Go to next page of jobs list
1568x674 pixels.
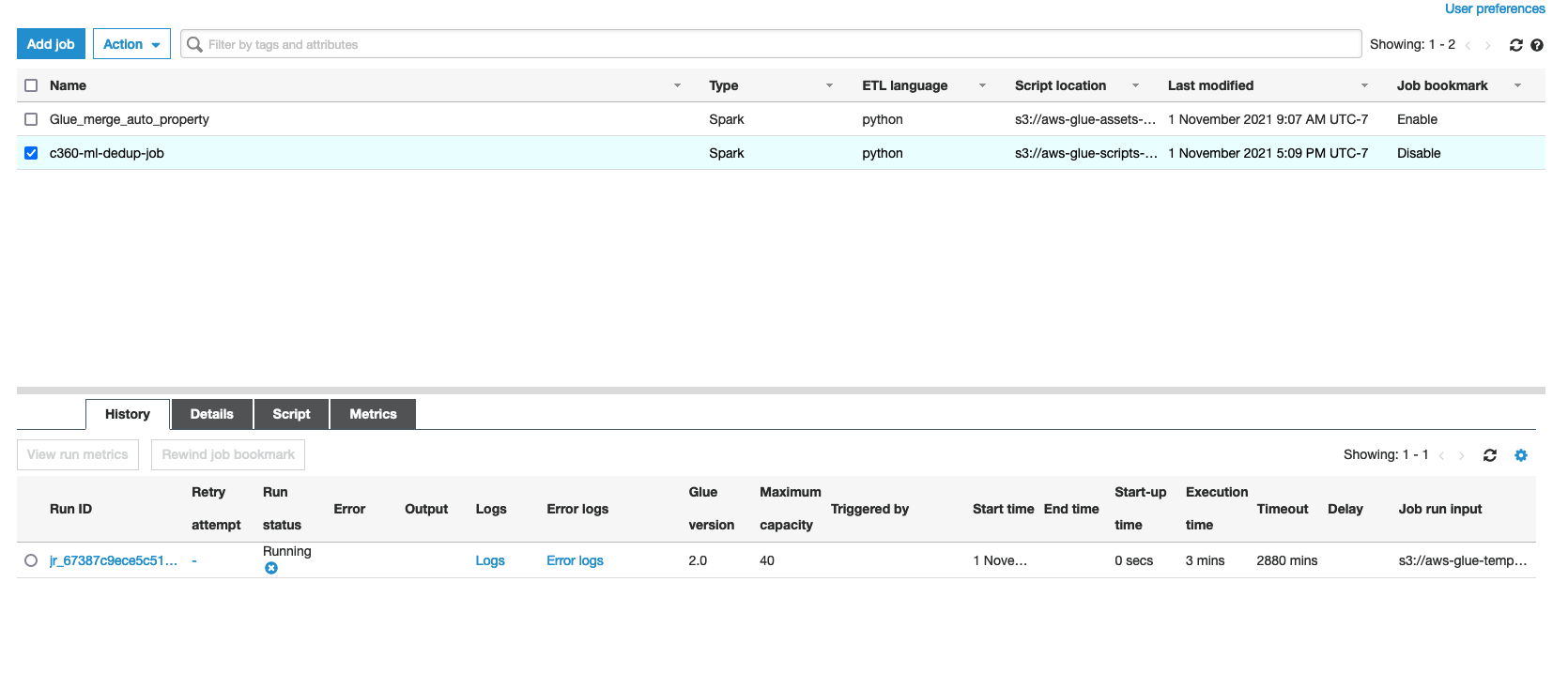pos(1488,45)
